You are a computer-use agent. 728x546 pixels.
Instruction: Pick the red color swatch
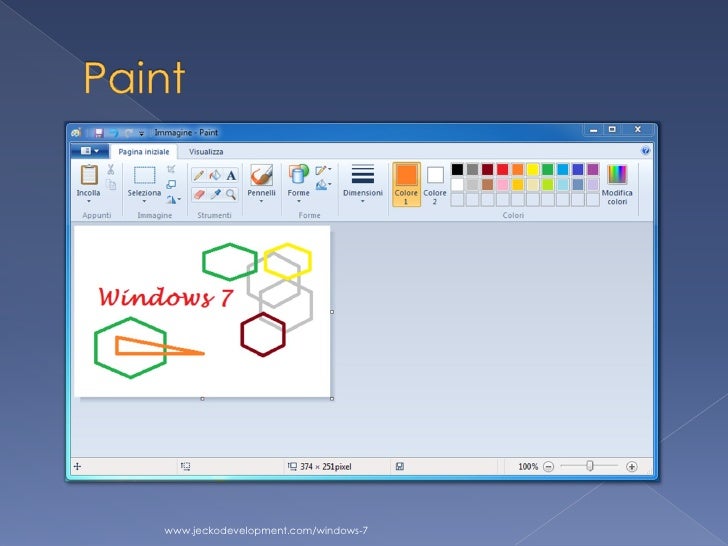pos(502,169)
